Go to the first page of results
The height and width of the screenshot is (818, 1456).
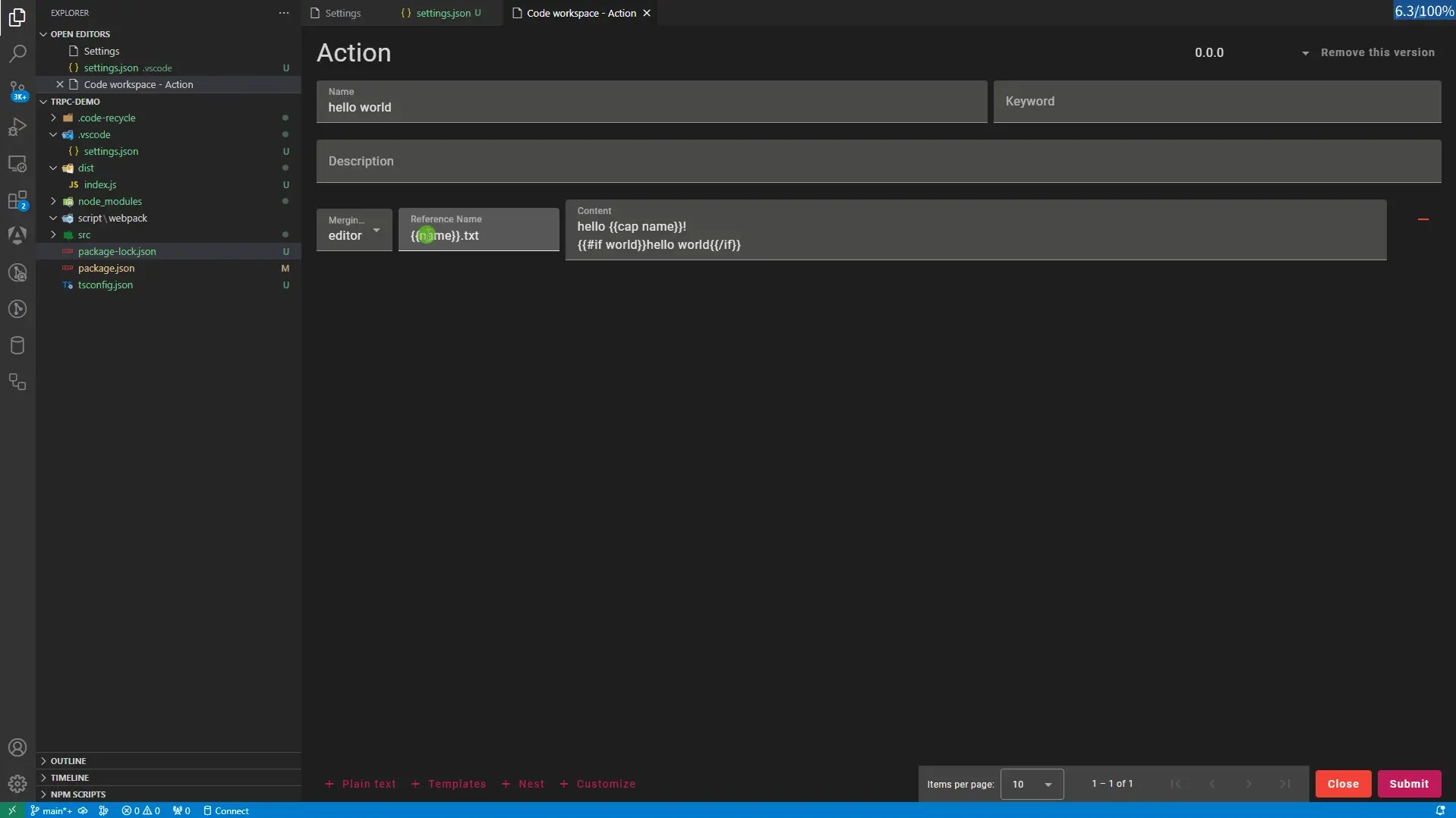(x=1176, y=784)
